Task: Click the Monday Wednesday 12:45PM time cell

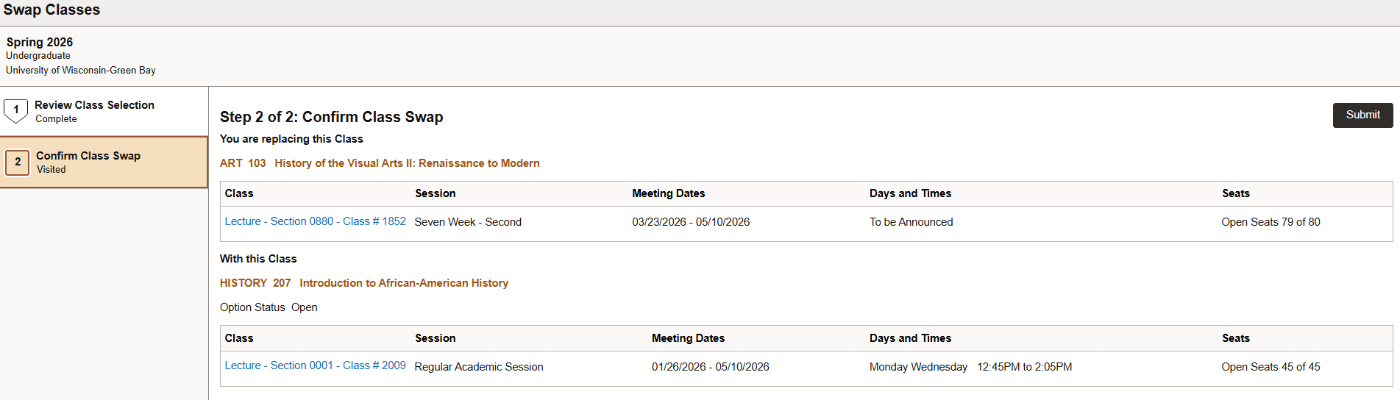Action: [x=970, y=367]
